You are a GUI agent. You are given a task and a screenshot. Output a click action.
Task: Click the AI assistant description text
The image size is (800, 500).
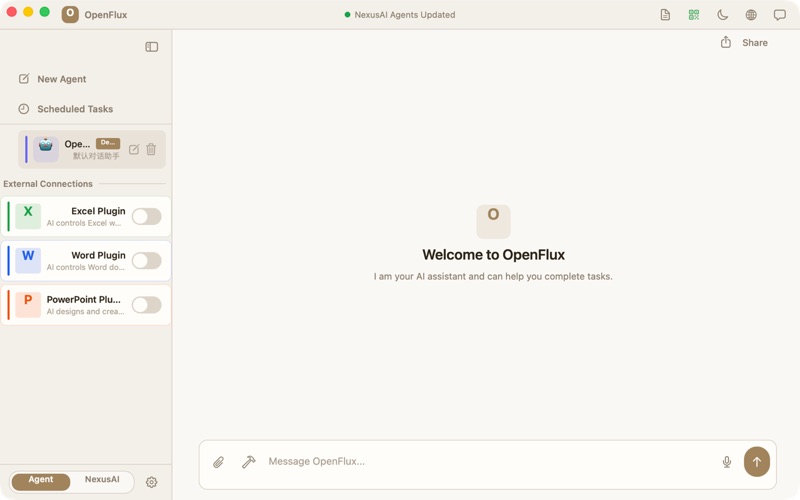[493, 277]
